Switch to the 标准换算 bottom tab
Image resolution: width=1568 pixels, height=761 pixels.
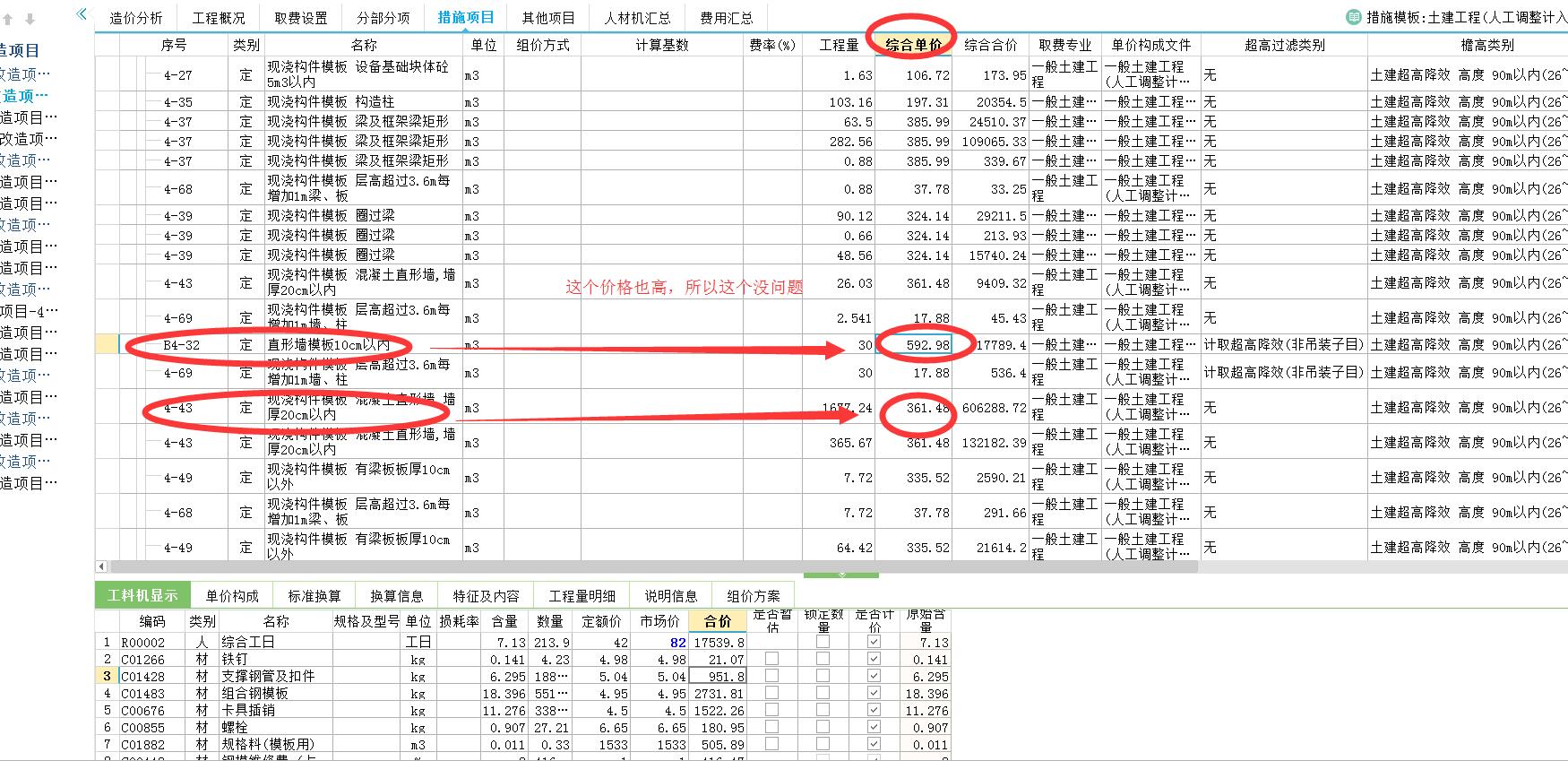pos(314,596)
